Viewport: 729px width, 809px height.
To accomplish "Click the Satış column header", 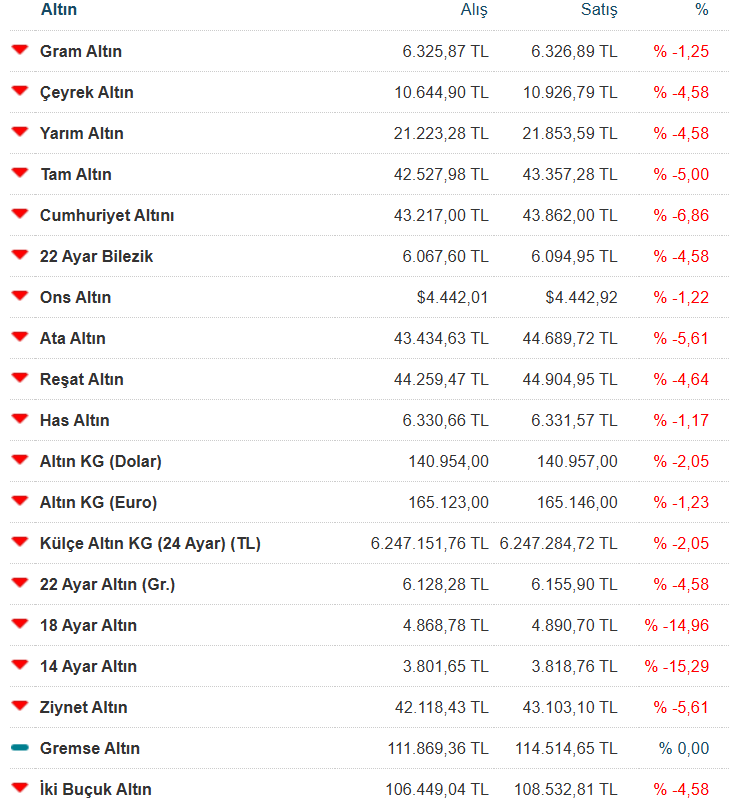I will click(599, 10).
